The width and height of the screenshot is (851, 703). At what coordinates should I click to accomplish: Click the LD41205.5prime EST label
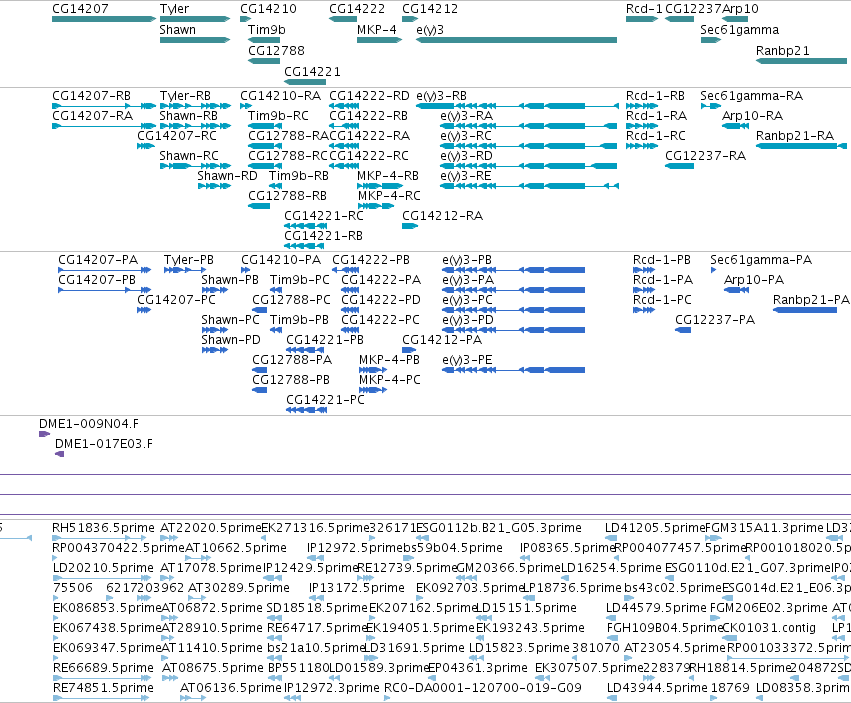pyautogui.click(x=655, y=528)
